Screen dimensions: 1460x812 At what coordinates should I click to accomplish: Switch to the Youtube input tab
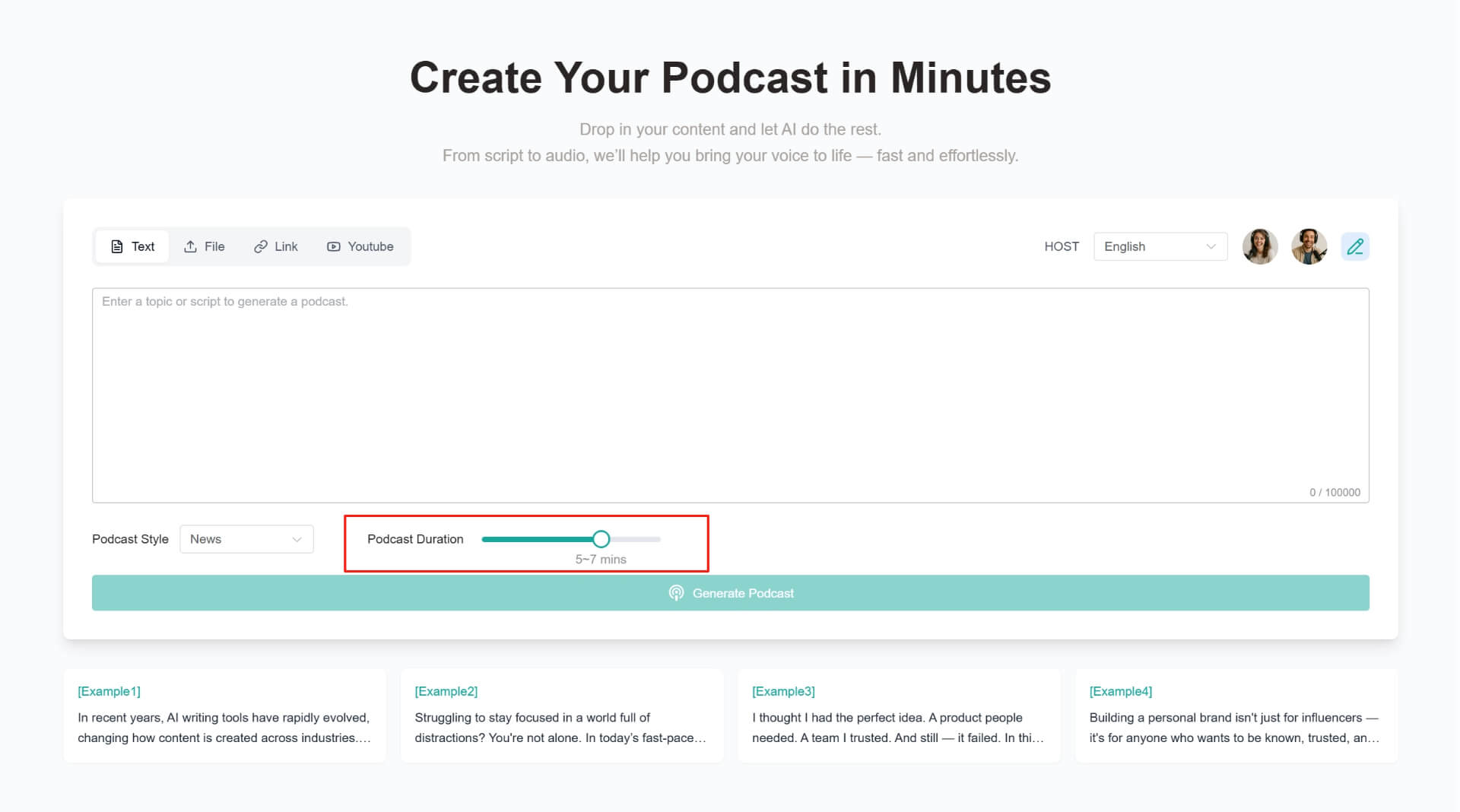(x=360, y=246)
